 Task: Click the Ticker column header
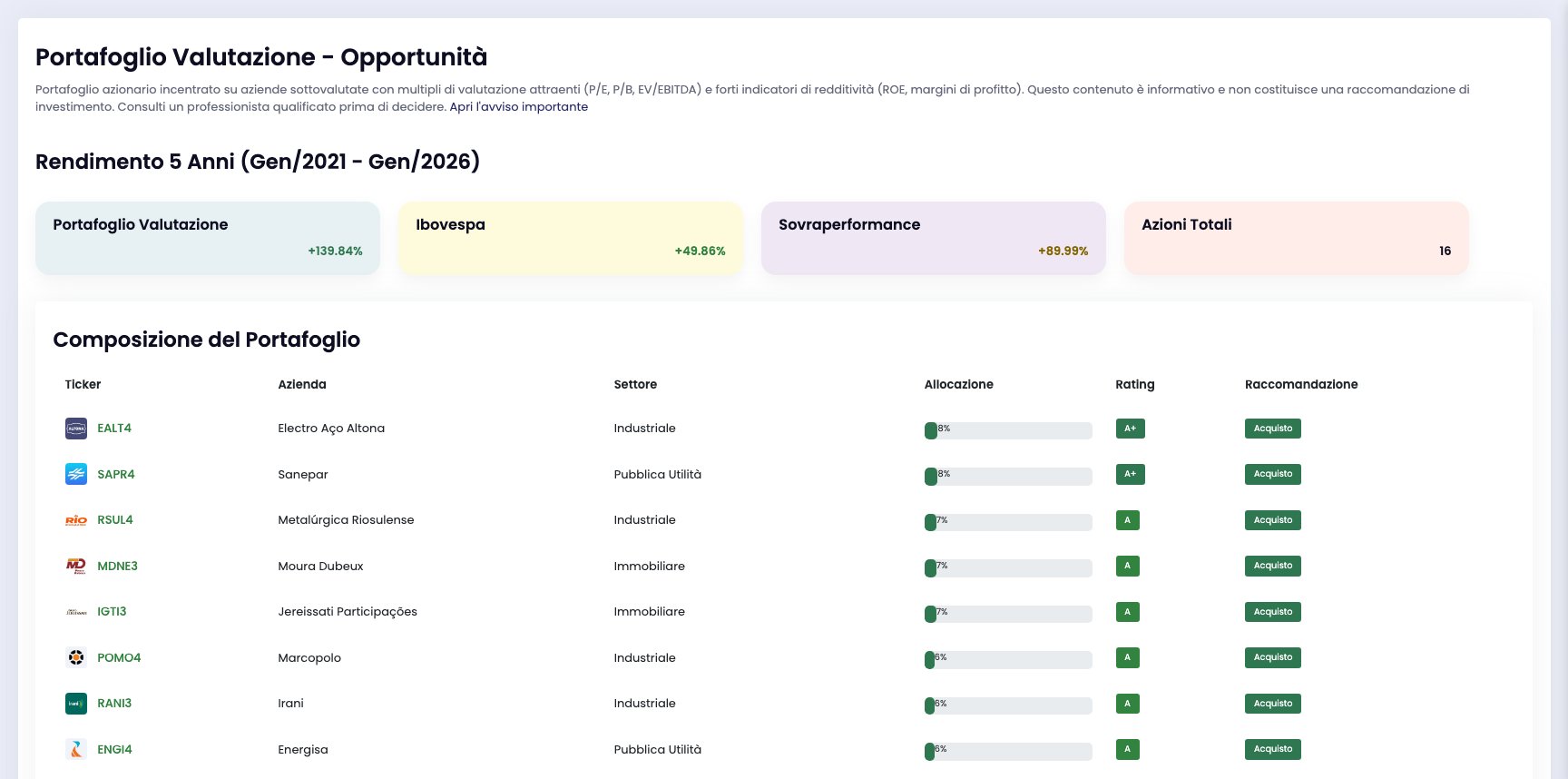tap(83, 384)
